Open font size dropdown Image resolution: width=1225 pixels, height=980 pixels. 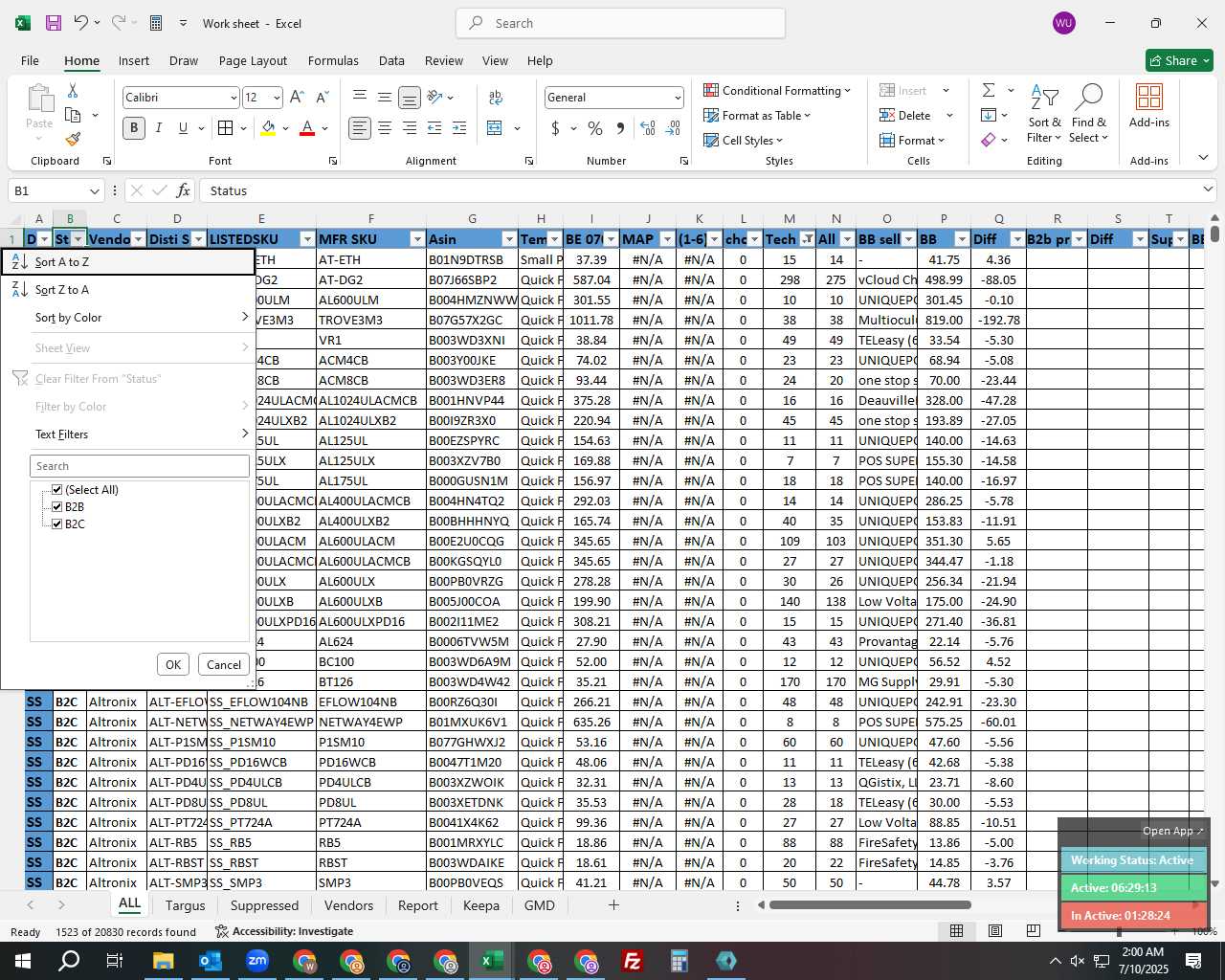pos(277,98)
